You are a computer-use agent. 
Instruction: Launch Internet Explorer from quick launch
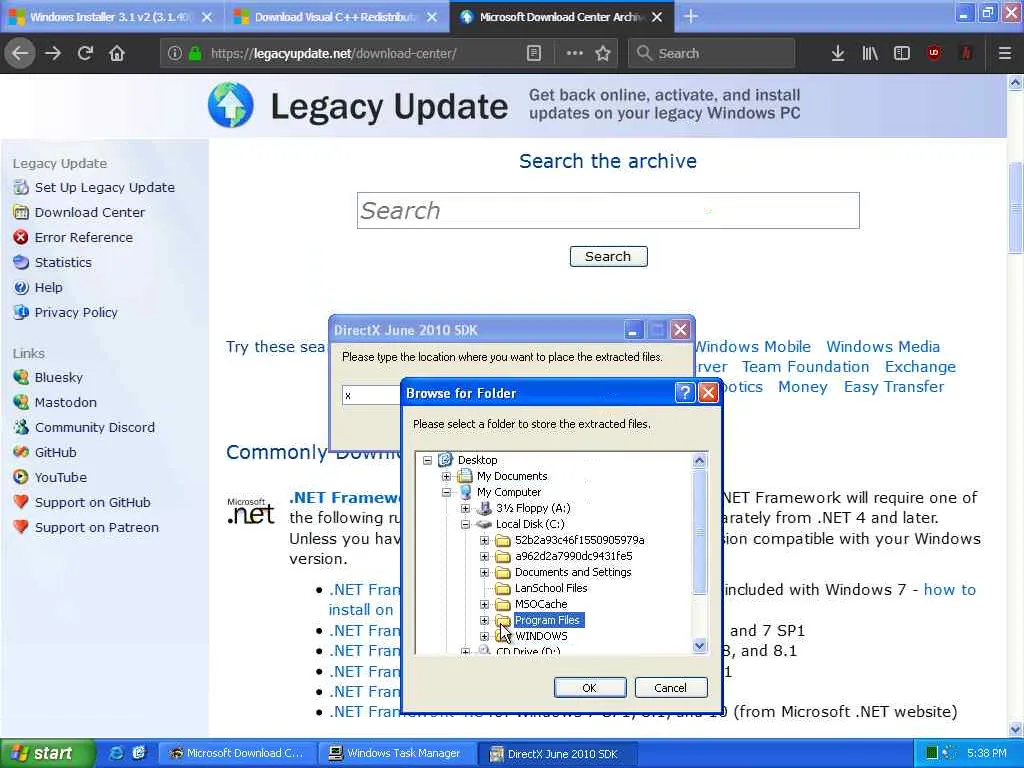point(117,753)
